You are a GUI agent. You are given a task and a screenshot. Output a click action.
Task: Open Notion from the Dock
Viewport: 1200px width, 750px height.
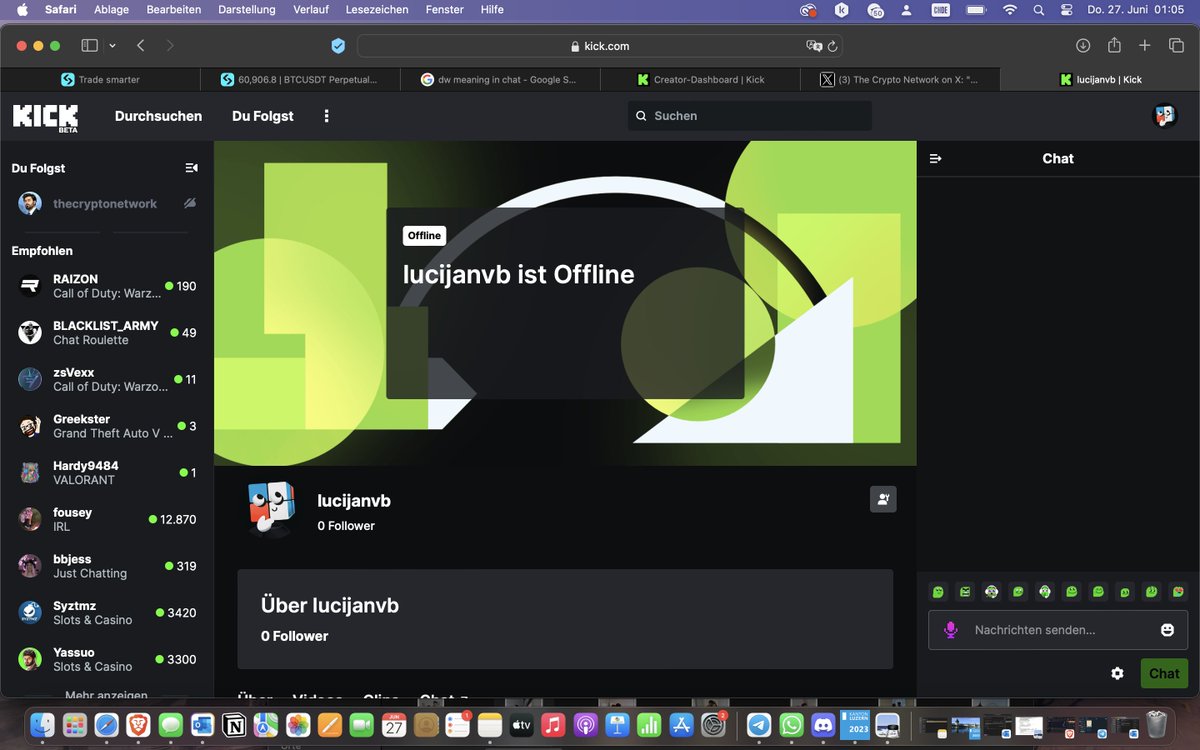[234, 724]
